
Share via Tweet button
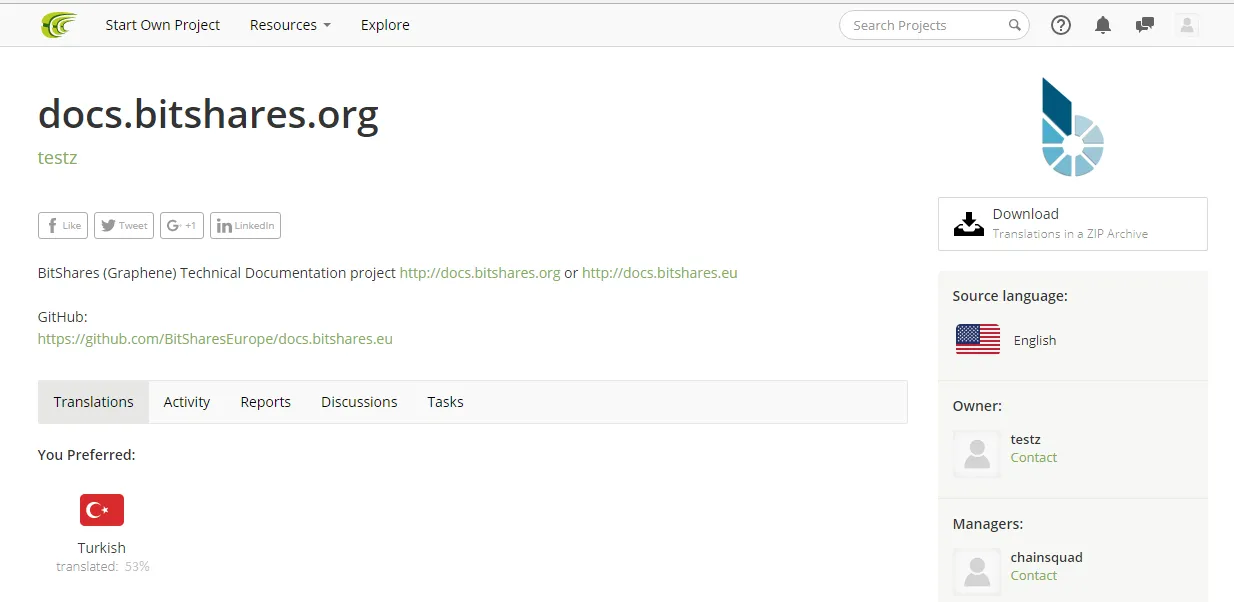pos(124,225)
